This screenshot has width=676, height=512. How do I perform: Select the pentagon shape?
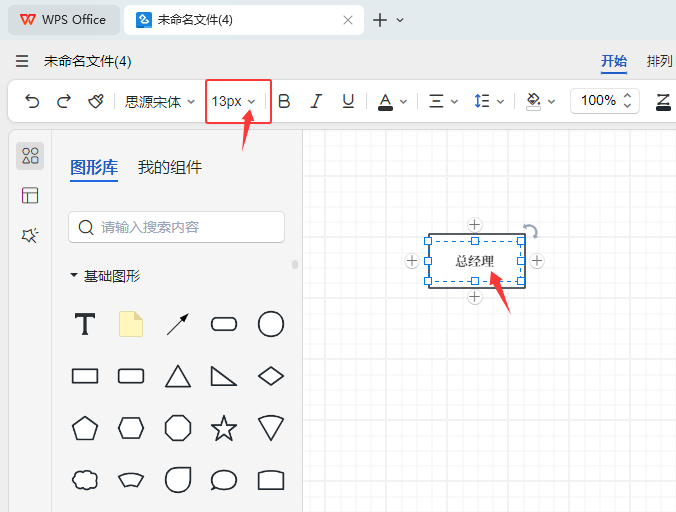(85, 428)
